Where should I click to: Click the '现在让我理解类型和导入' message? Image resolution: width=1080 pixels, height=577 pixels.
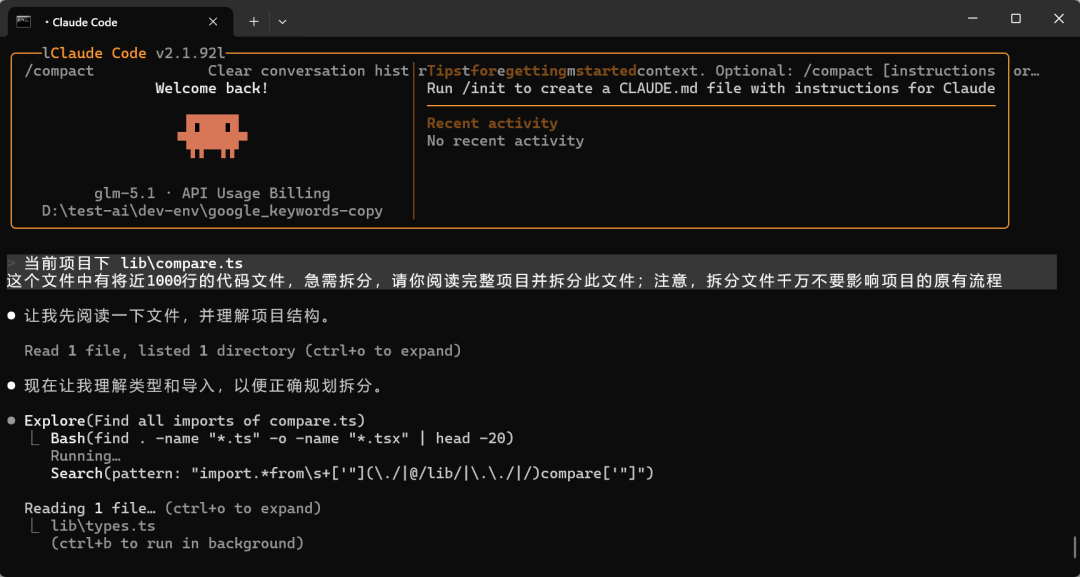click(203, 386)
